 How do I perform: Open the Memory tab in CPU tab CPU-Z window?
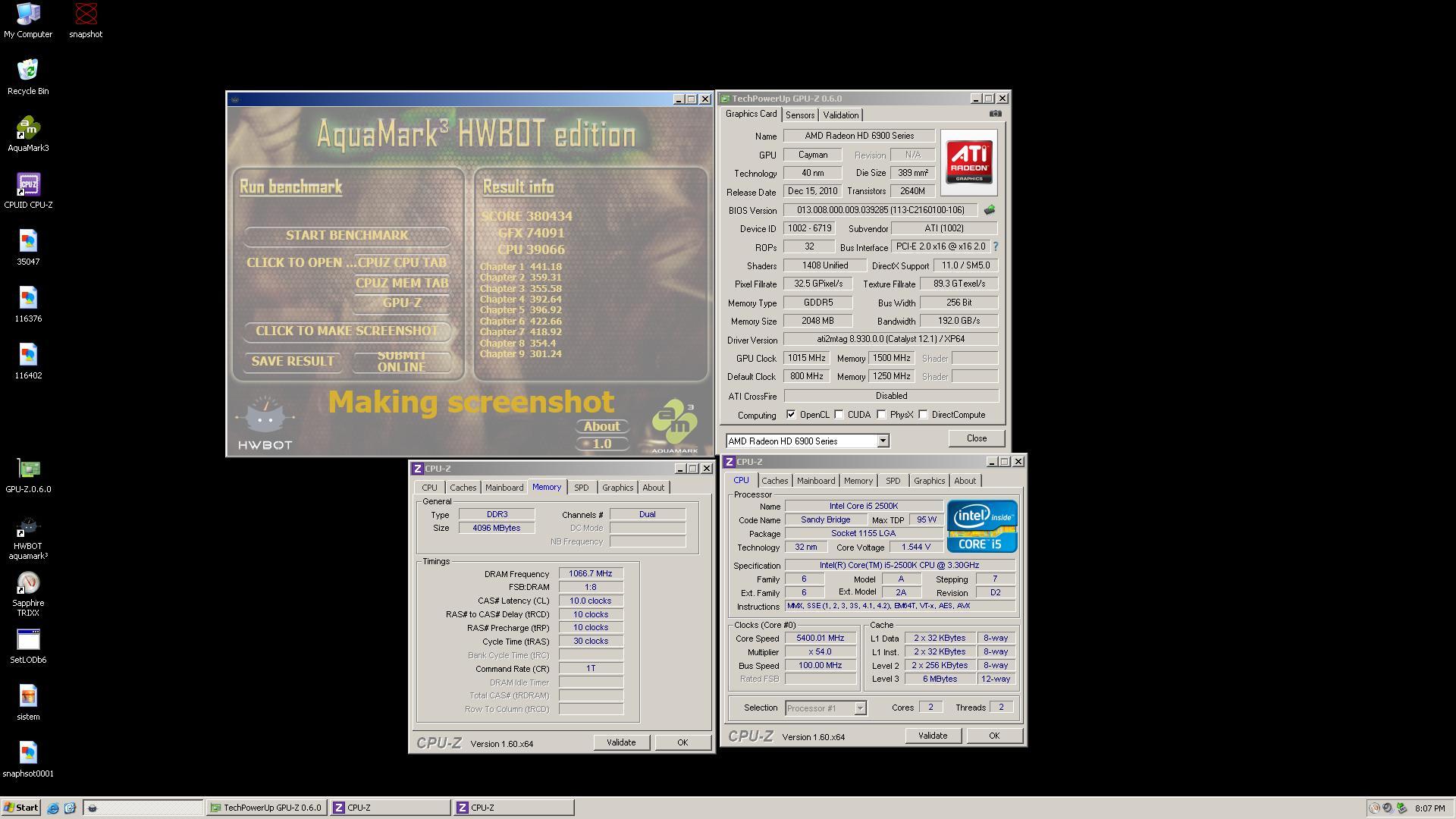[x=858, y=481]
